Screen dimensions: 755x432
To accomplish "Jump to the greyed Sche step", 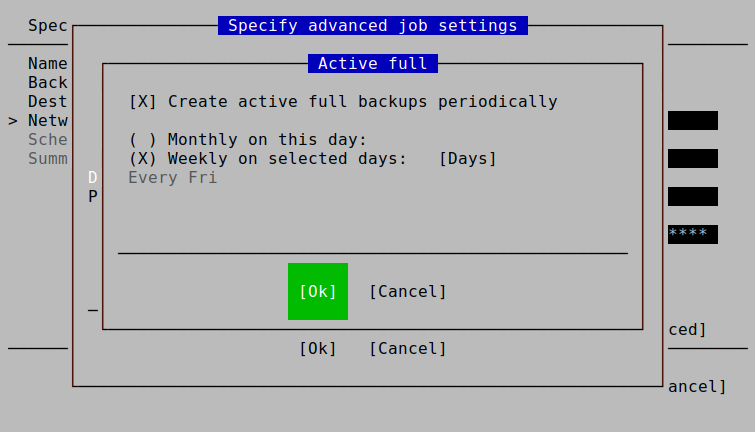I will (x=48, y=139).
